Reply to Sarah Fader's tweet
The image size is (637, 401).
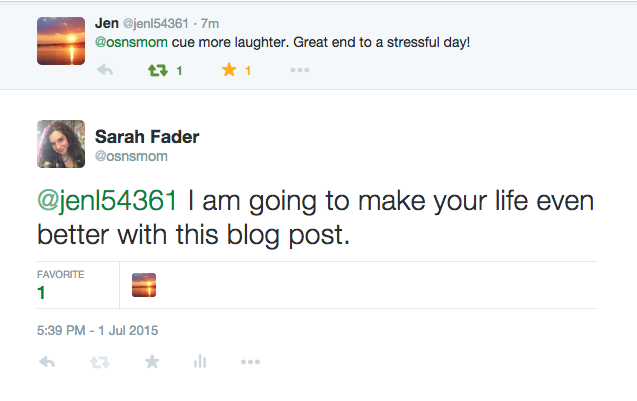pos(47,362)
